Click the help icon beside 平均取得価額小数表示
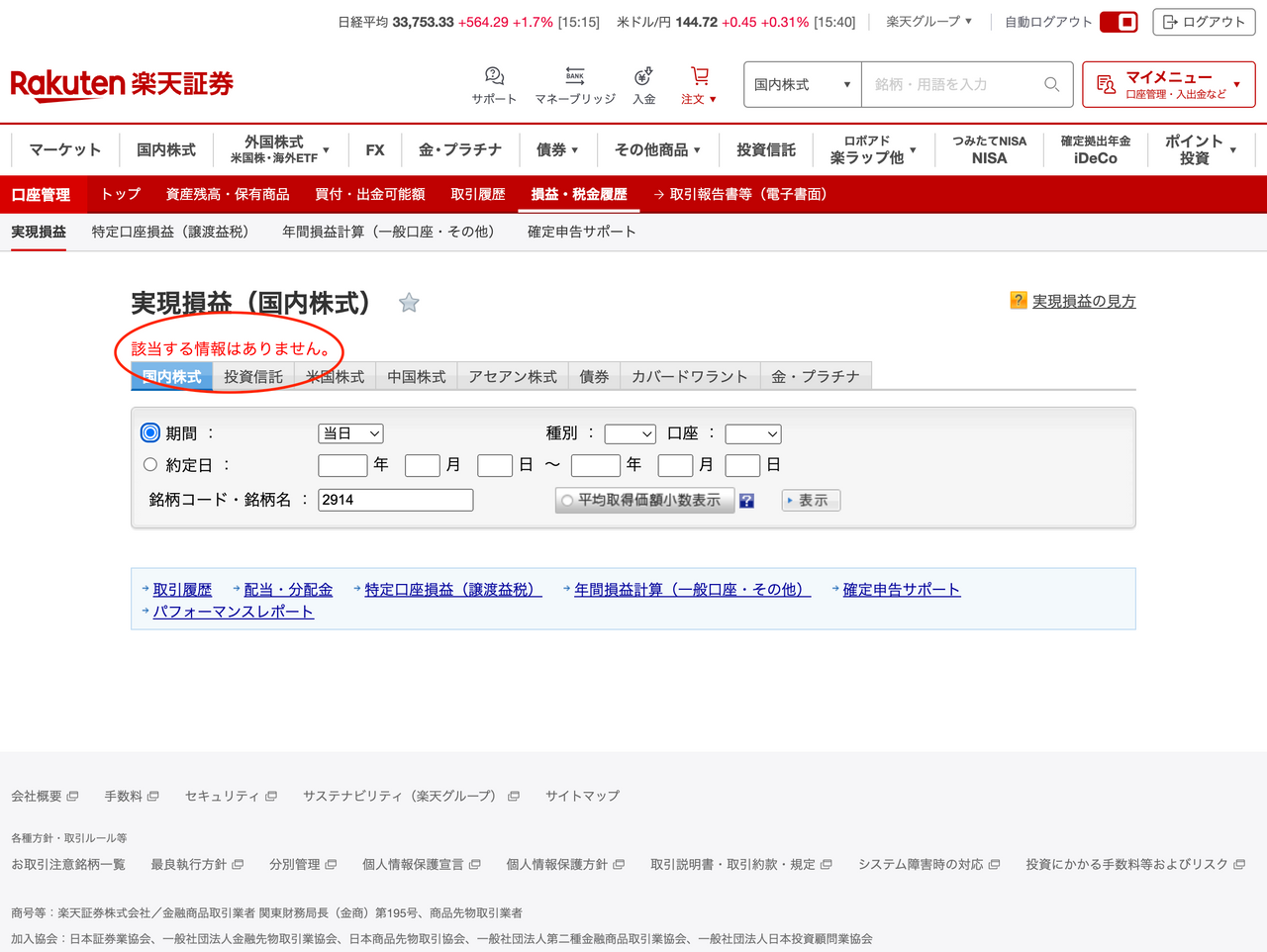 [x=746, y=500]
